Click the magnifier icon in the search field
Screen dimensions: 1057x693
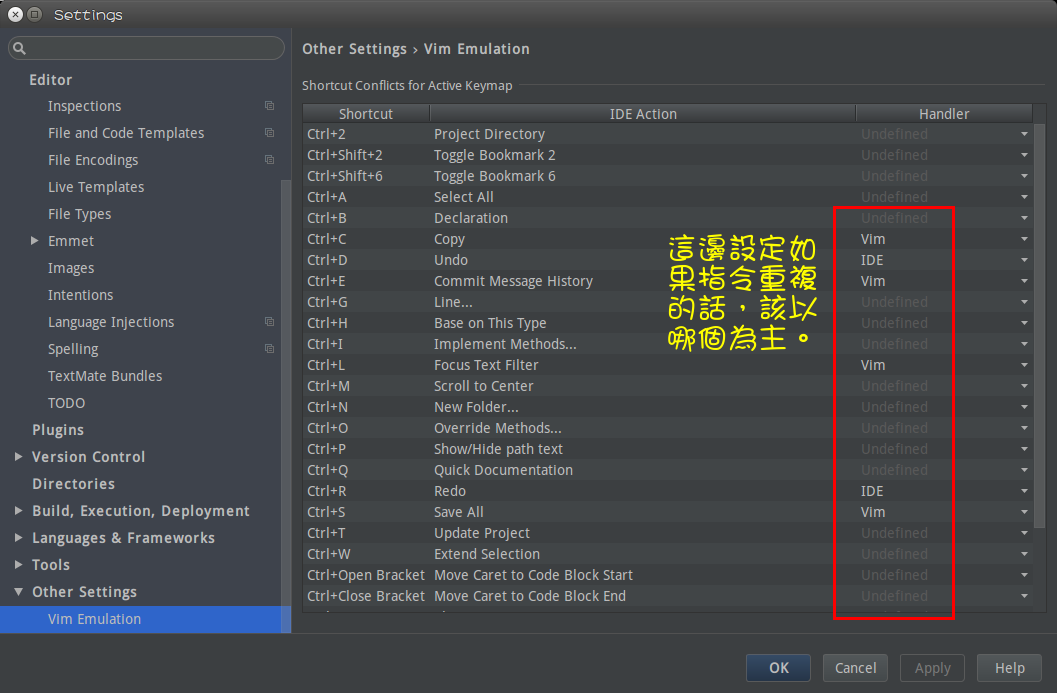click(18, 47)
